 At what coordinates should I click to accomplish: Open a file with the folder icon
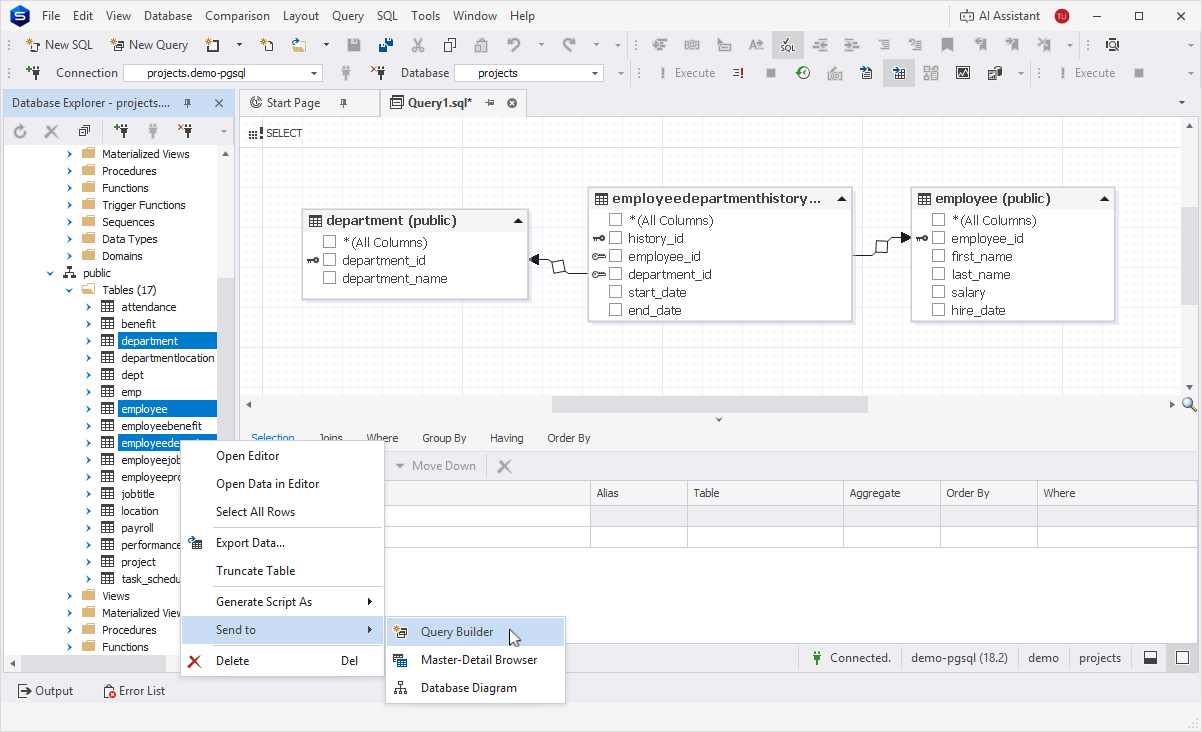click(x=299, y=45)
